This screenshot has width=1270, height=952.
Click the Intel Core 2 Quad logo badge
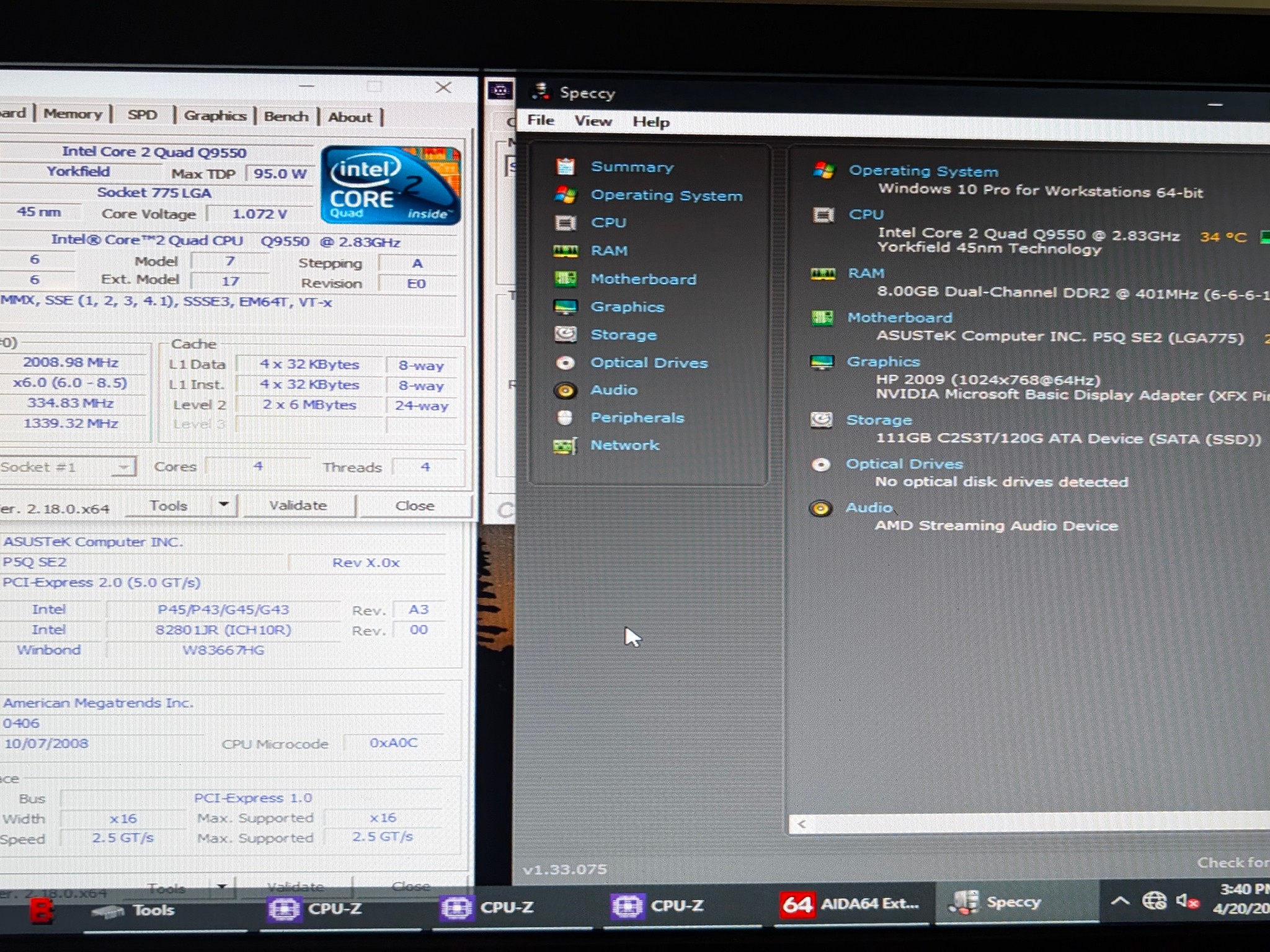tap(391, 185)
